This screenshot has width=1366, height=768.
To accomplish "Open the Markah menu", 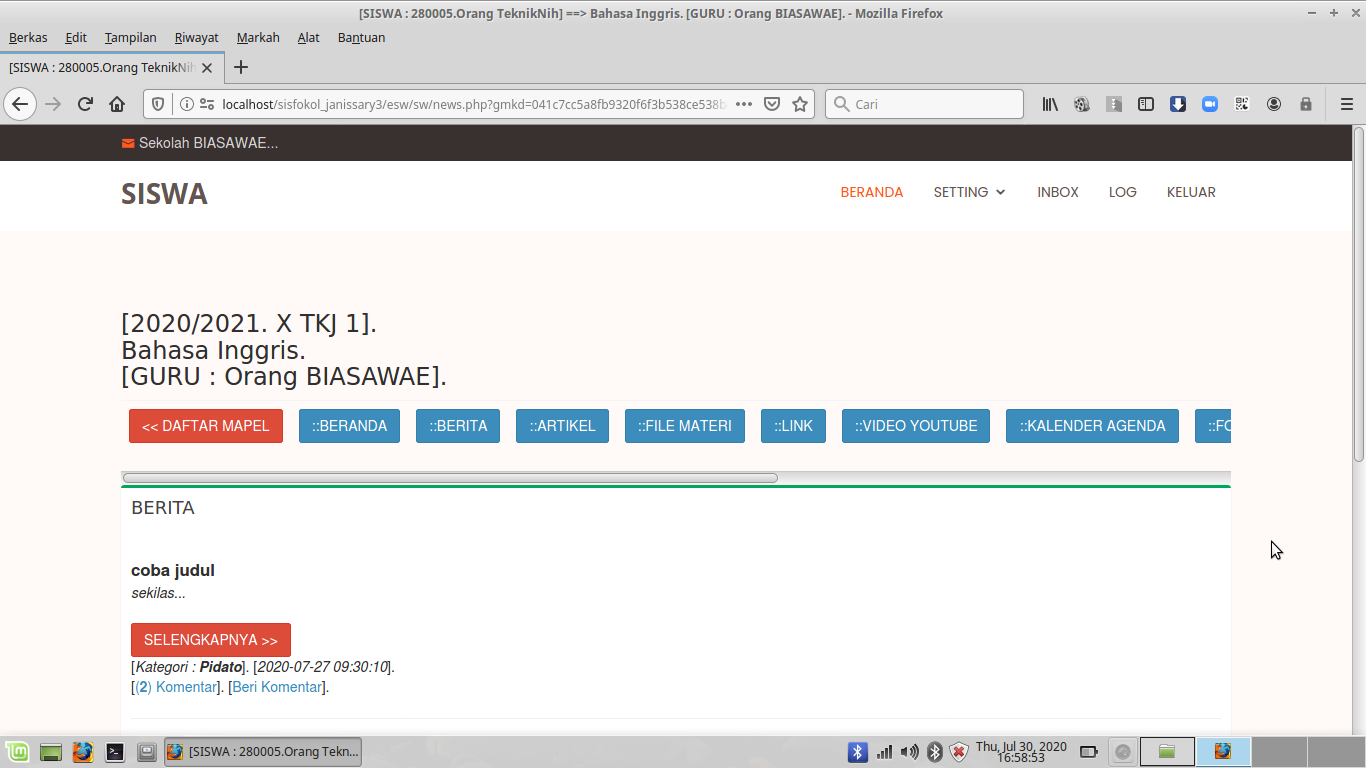I will point(258,38).
